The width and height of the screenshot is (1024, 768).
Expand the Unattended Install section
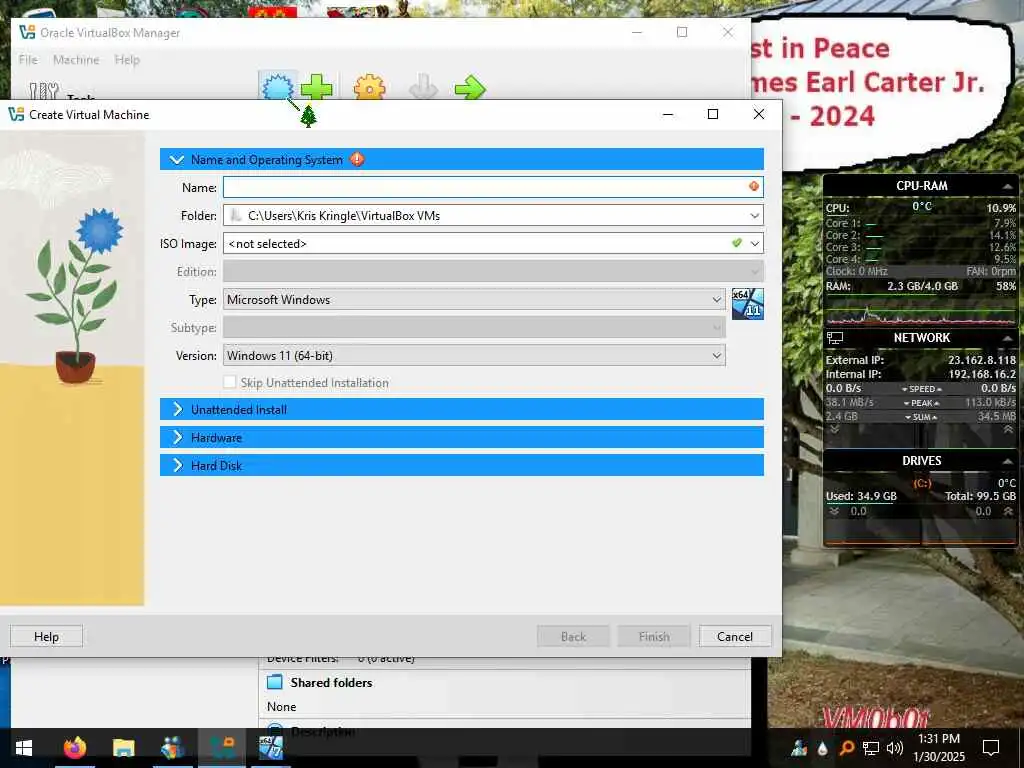coord(177,409)
